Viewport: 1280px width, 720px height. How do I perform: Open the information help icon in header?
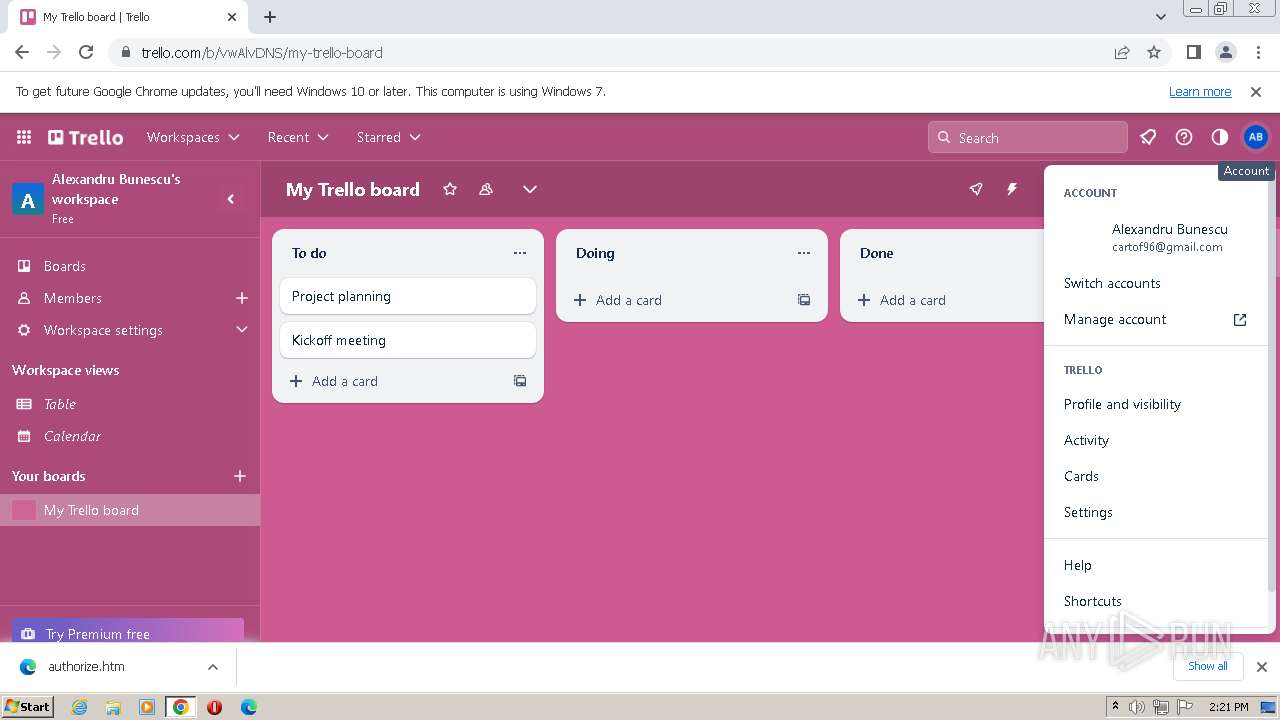1184,137
